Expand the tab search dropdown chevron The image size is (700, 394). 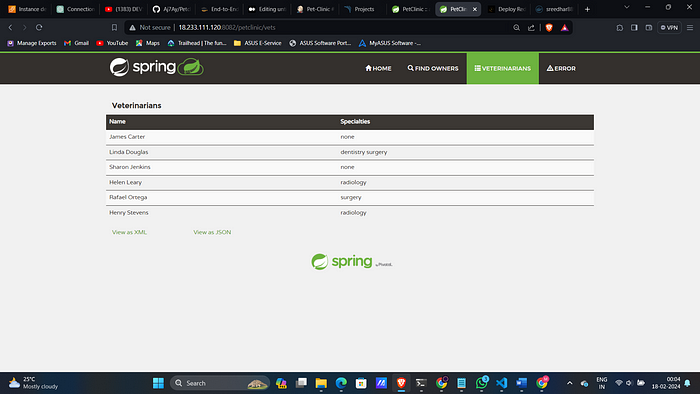point(627,7)
